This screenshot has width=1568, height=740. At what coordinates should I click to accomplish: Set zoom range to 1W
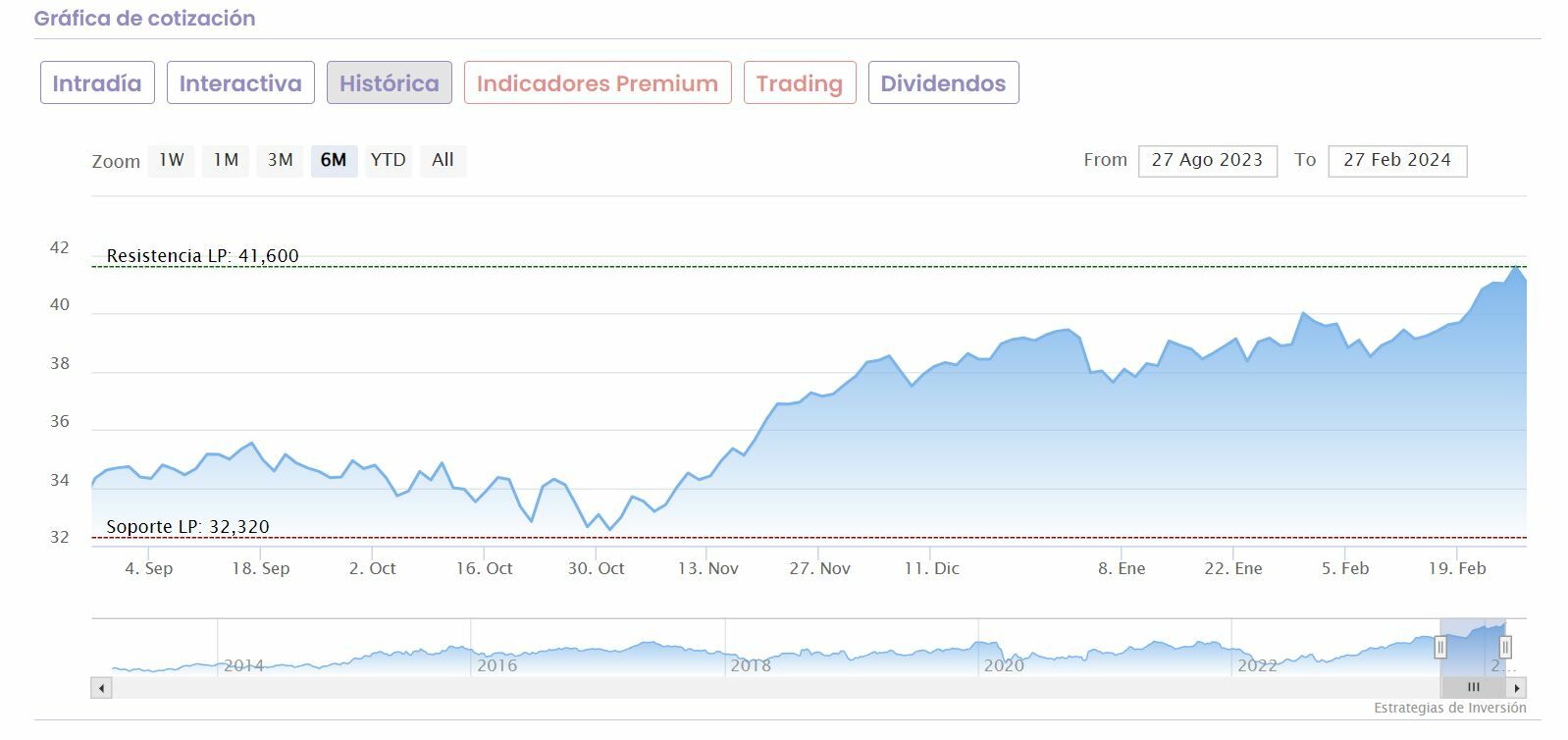[172, 160]
